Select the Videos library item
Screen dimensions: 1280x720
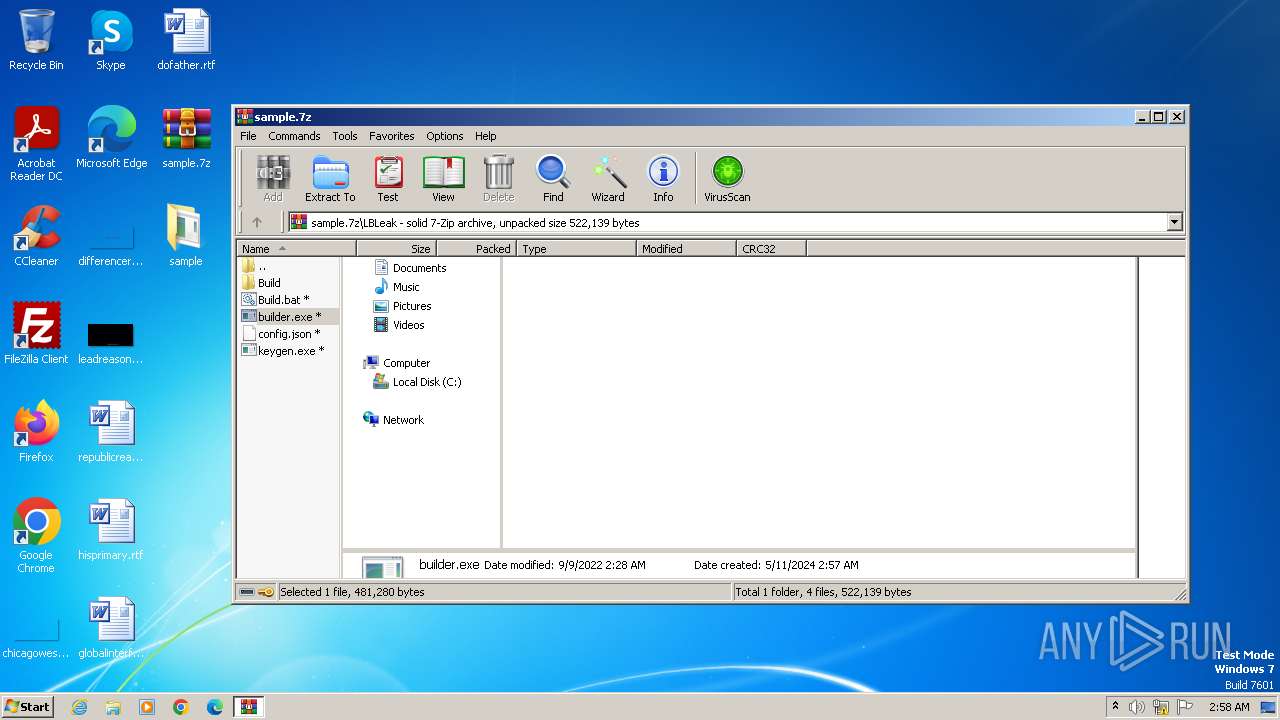pyautogui.click(x=399, y=325)
